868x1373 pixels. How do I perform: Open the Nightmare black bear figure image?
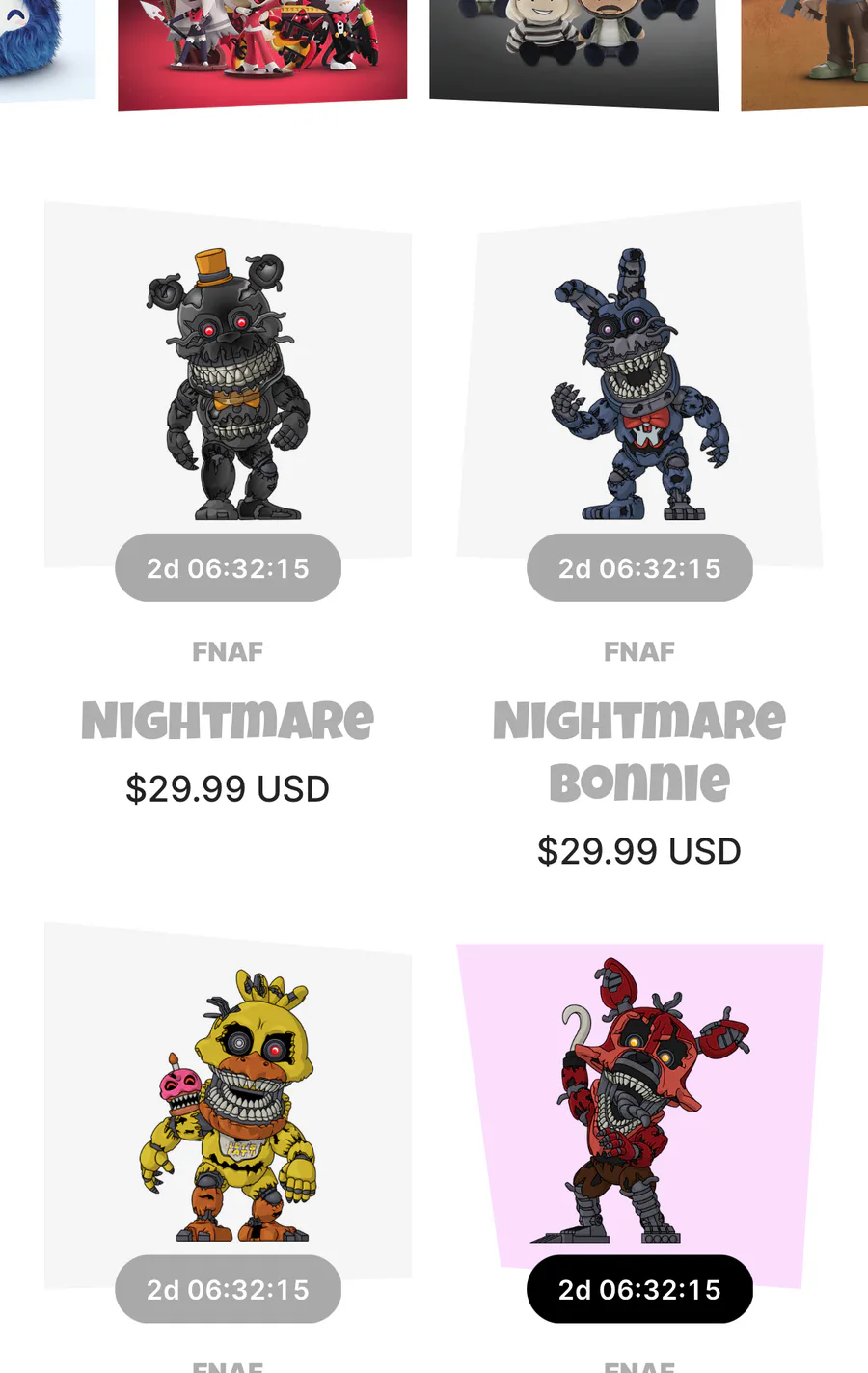point(228,383)
